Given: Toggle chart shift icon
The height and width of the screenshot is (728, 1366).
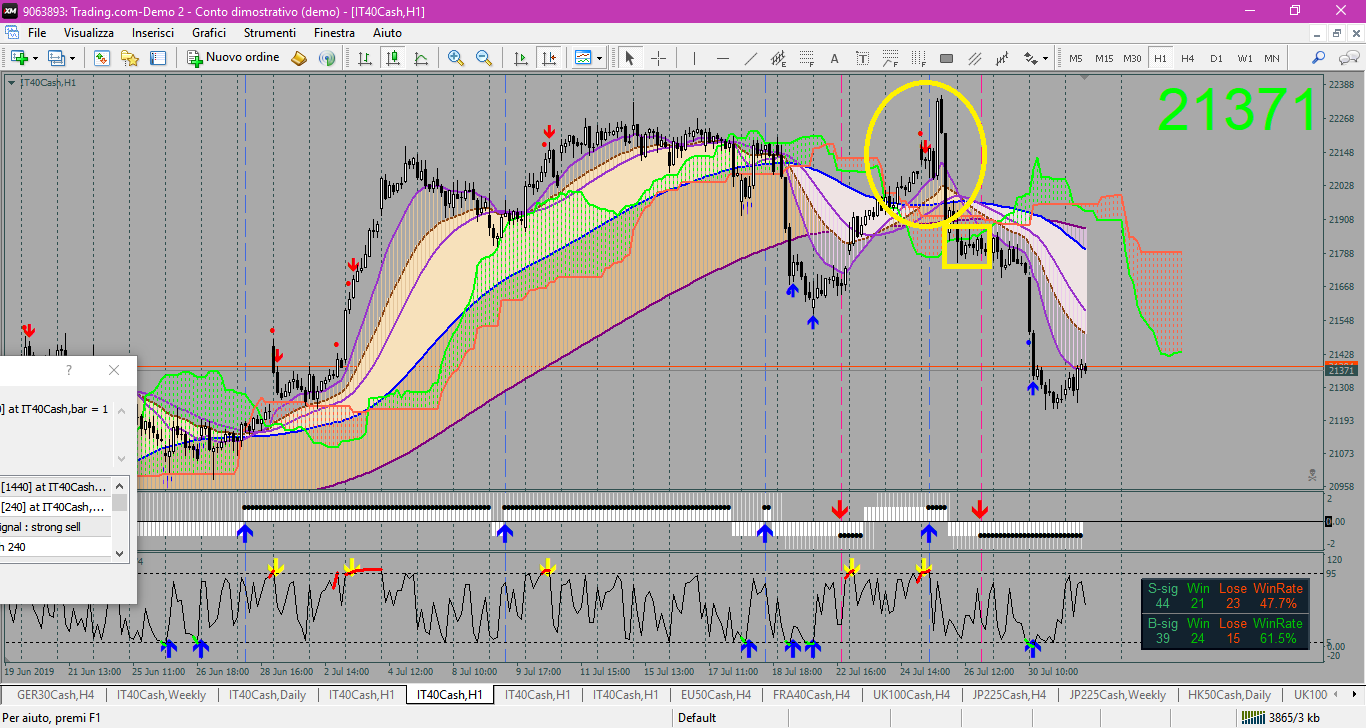Looking at the screenshot, I should [549, 58].
